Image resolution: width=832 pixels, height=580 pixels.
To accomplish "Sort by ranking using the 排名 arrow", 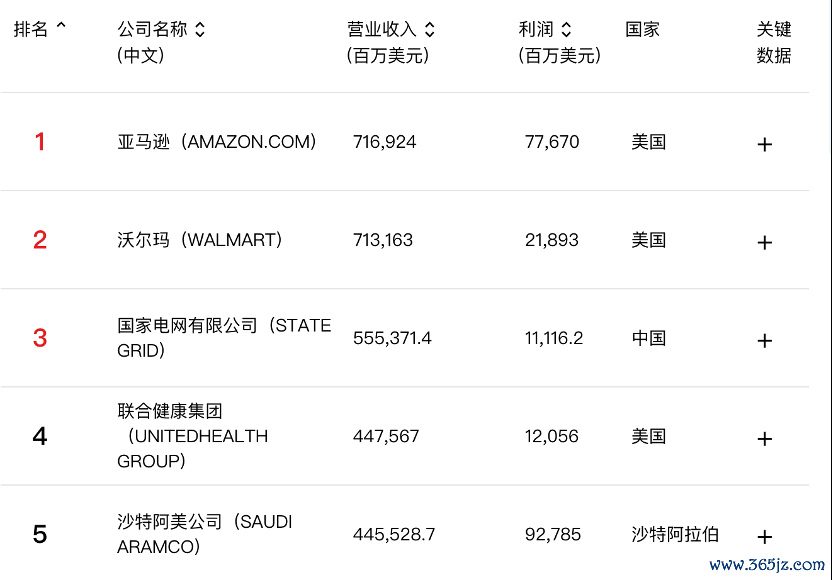I will (x=61, y=25).
